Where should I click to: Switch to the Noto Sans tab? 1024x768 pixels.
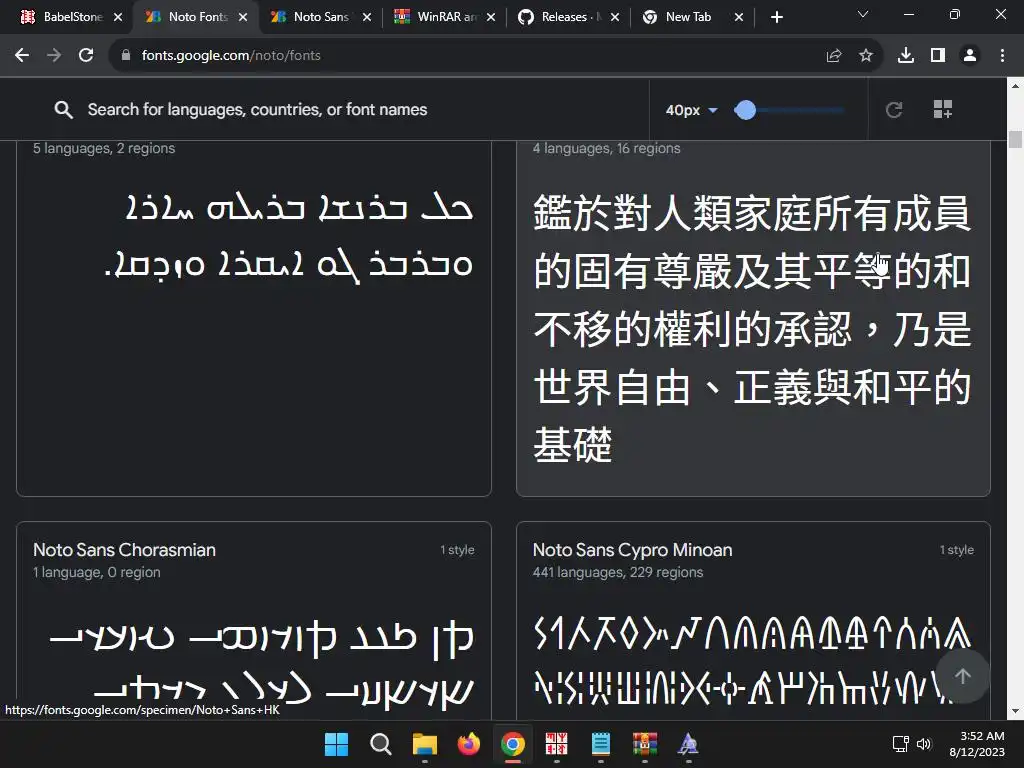click(x=321, y=17)
